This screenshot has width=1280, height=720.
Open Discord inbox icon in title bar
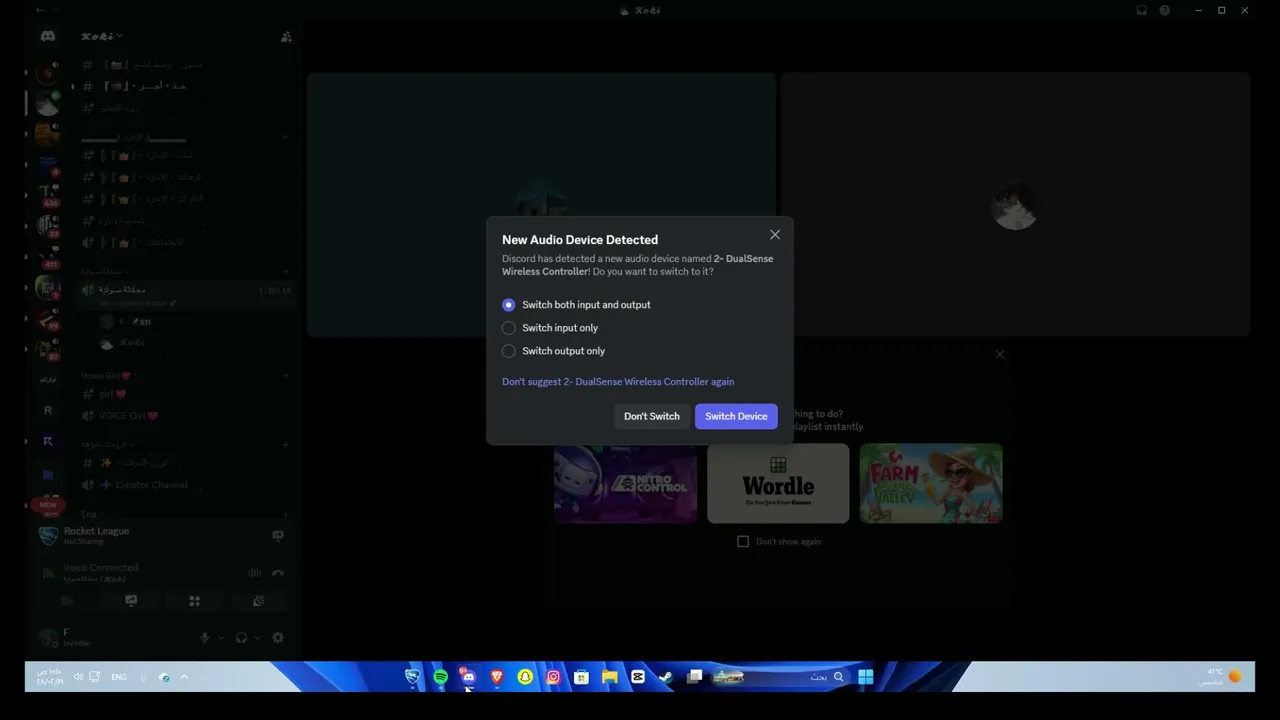(1141, 10)
